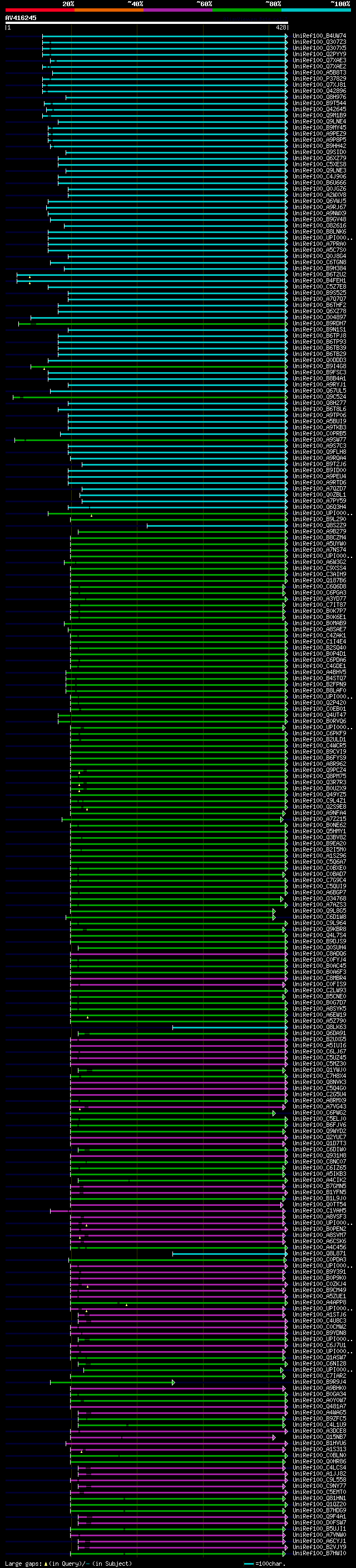
Task: Select label UniRef100_B4STQ7
Action: (319, 678)
